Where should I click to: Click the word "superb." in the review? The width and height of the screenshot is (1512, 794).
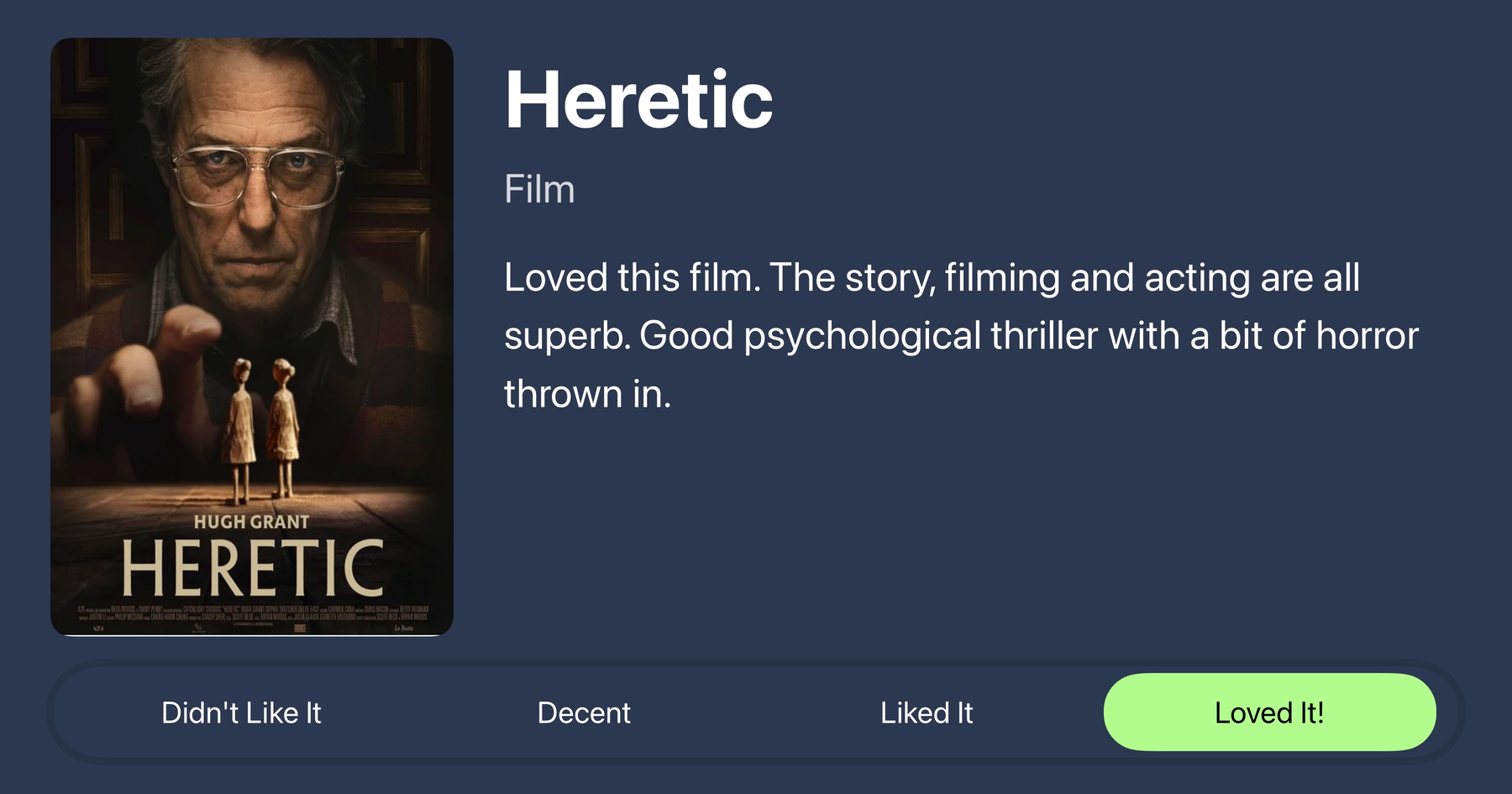(567, 336)
